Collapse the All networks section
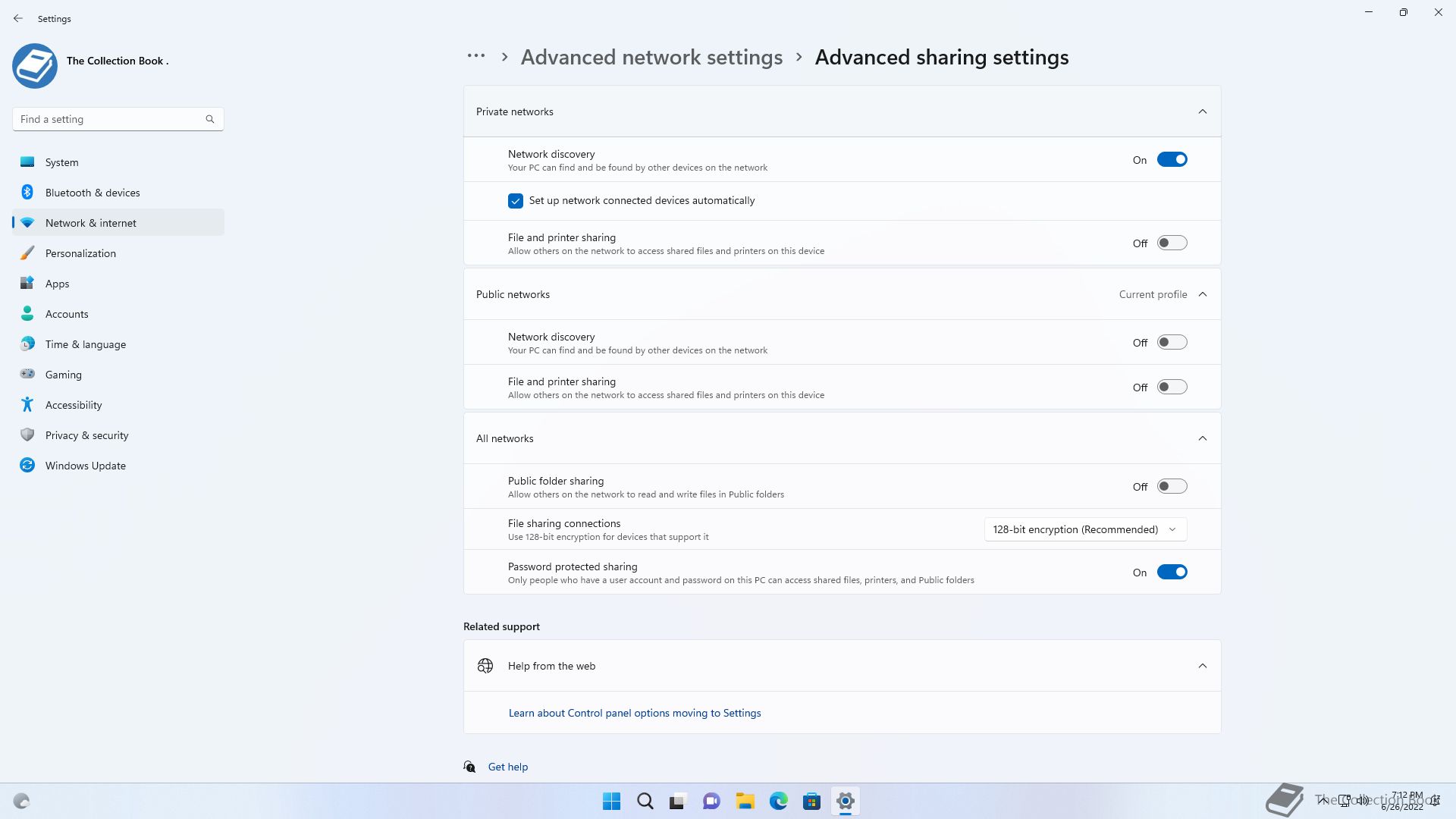Screen dimensions: 1456x819 [x=1203, y=438]
